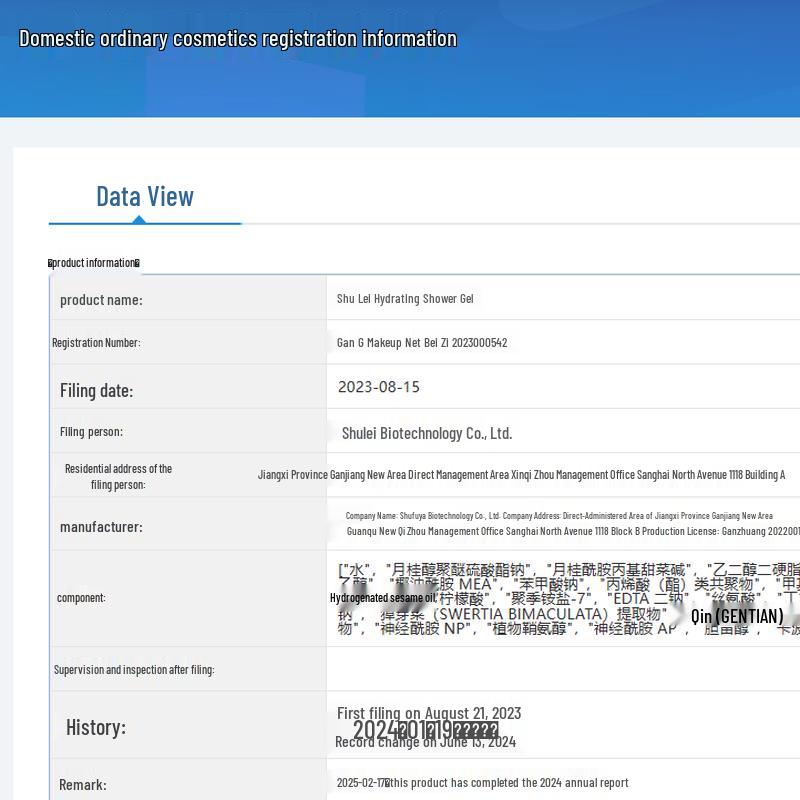This screenshot has width=800, height=800.
Task: Click the page title banner heading
Action: pos(238,39)
